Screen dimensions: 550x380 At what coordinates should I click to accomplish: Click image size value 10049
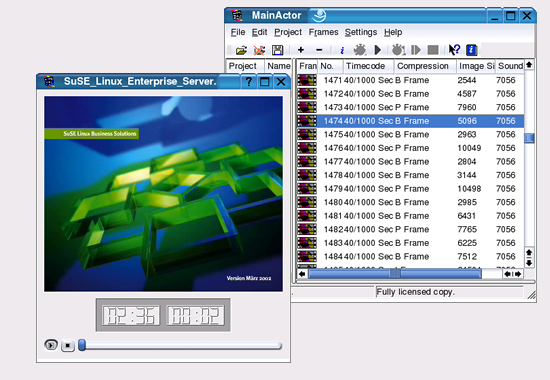[469, 148]
